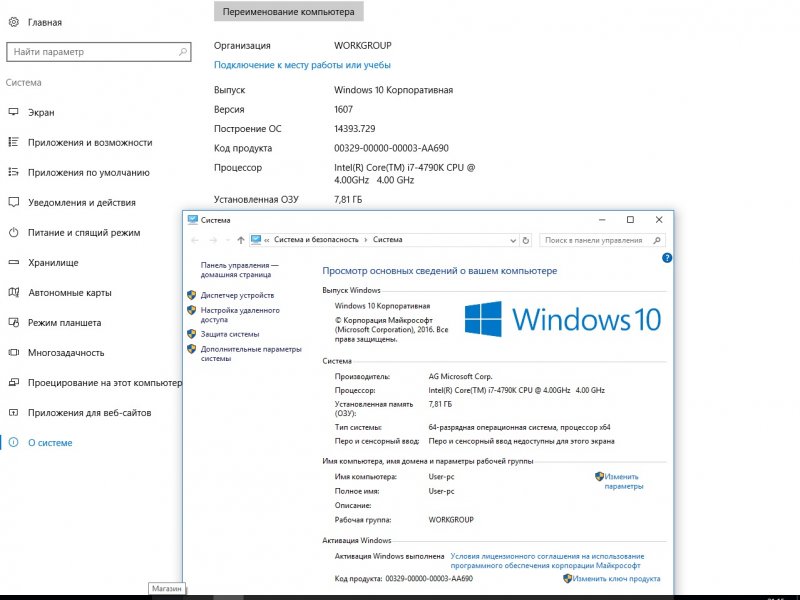Select the Режим планшета icon
Image resolution: width=800 pixels, height=600 pixels.
(x=14, y=322)
